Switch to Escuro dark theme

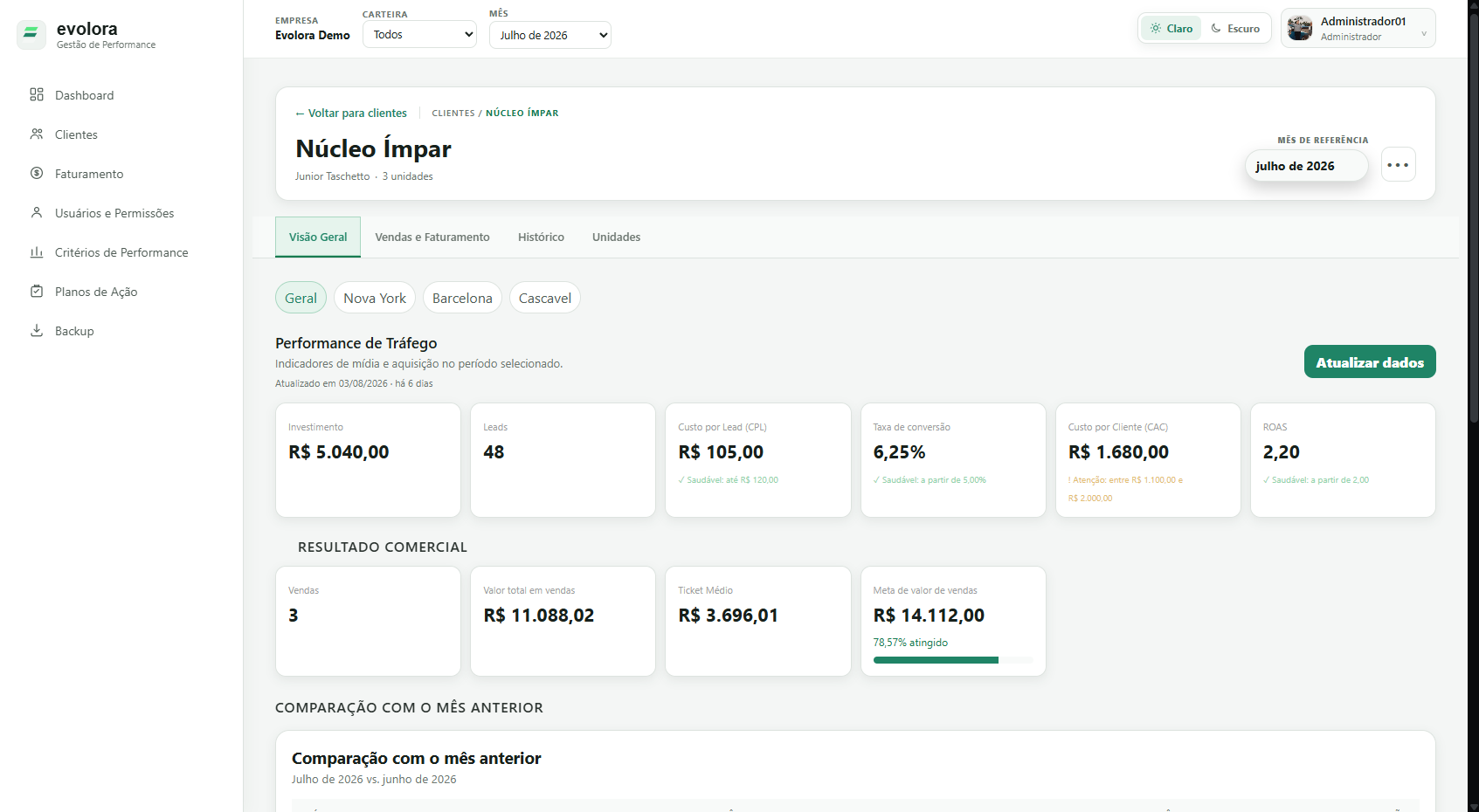(x=1234, y=28)
